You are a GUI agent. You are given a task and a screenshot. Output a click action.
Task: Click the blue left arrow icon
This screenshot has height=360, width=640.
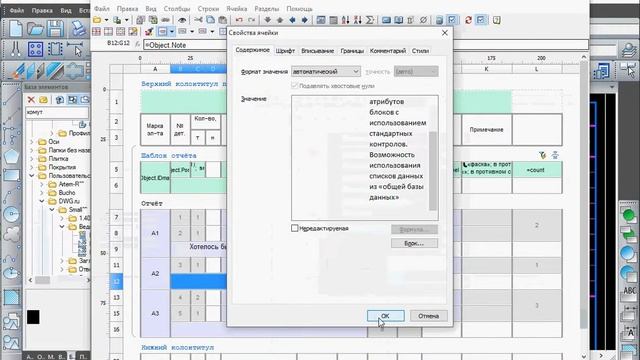[x=292, y=20]
